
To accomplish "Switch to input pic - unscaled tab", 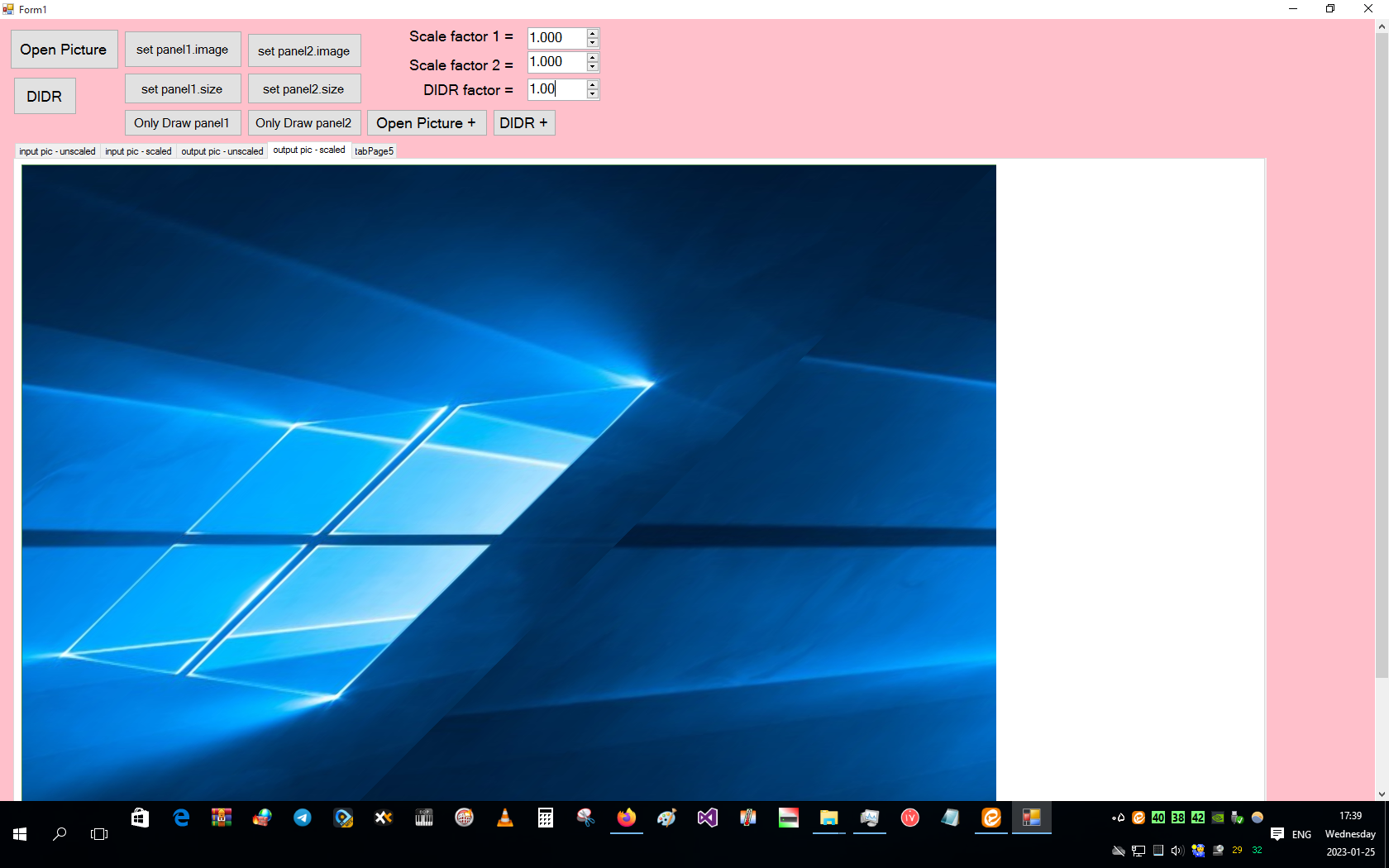I will click(58, 151).
